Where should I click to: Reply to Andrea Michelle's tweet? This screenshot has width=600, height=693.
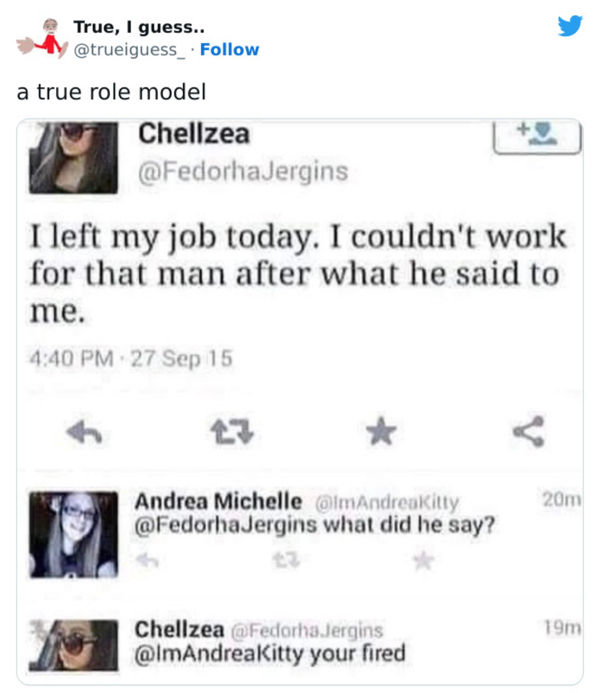pyautogui.click(x=146, y=565)
